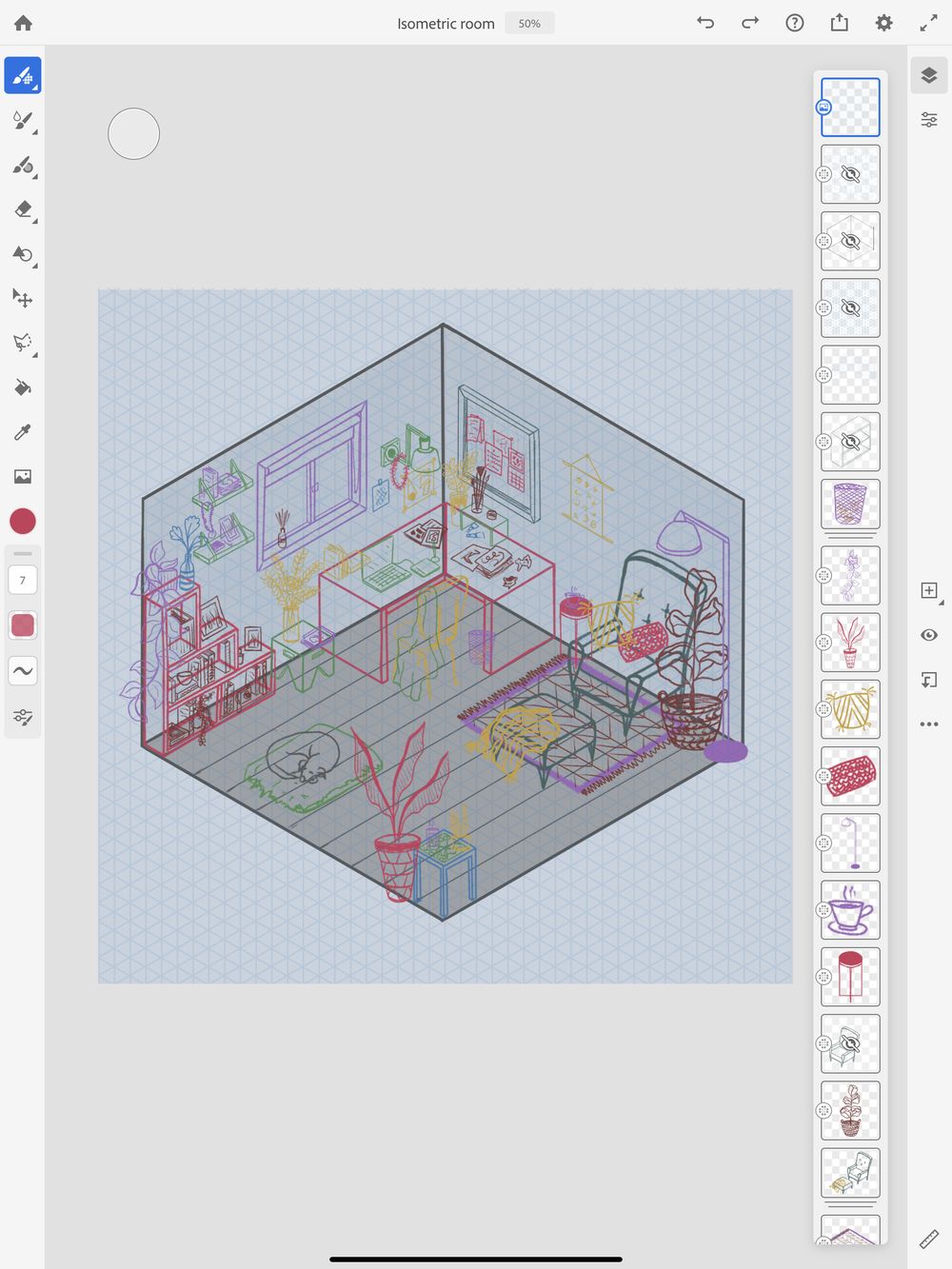This screenshot has height=1269, width=952.
Task: Click the Place image icon
Action: click(23, 476)
